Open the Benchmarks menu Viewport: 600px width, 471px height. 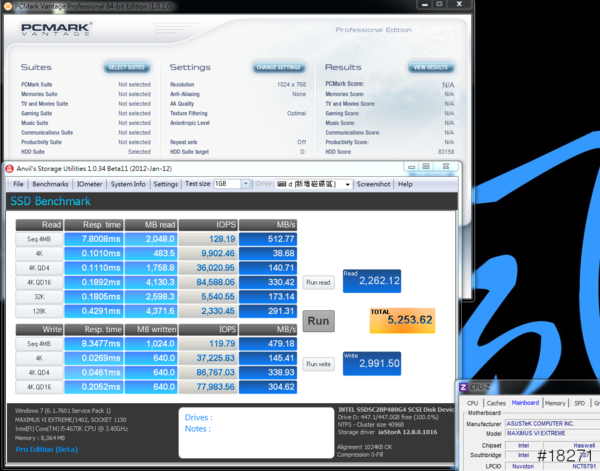click(50, 184)
